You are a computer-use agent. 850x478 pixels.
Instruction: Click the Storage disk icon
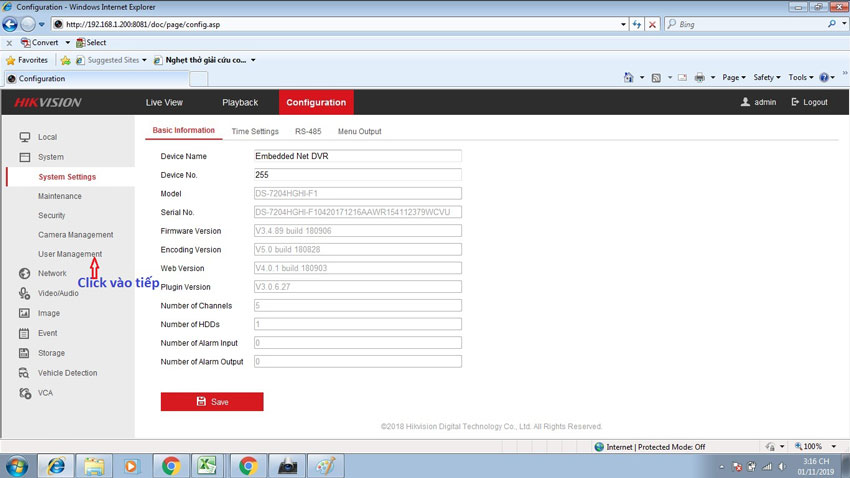tap(25, 353)
